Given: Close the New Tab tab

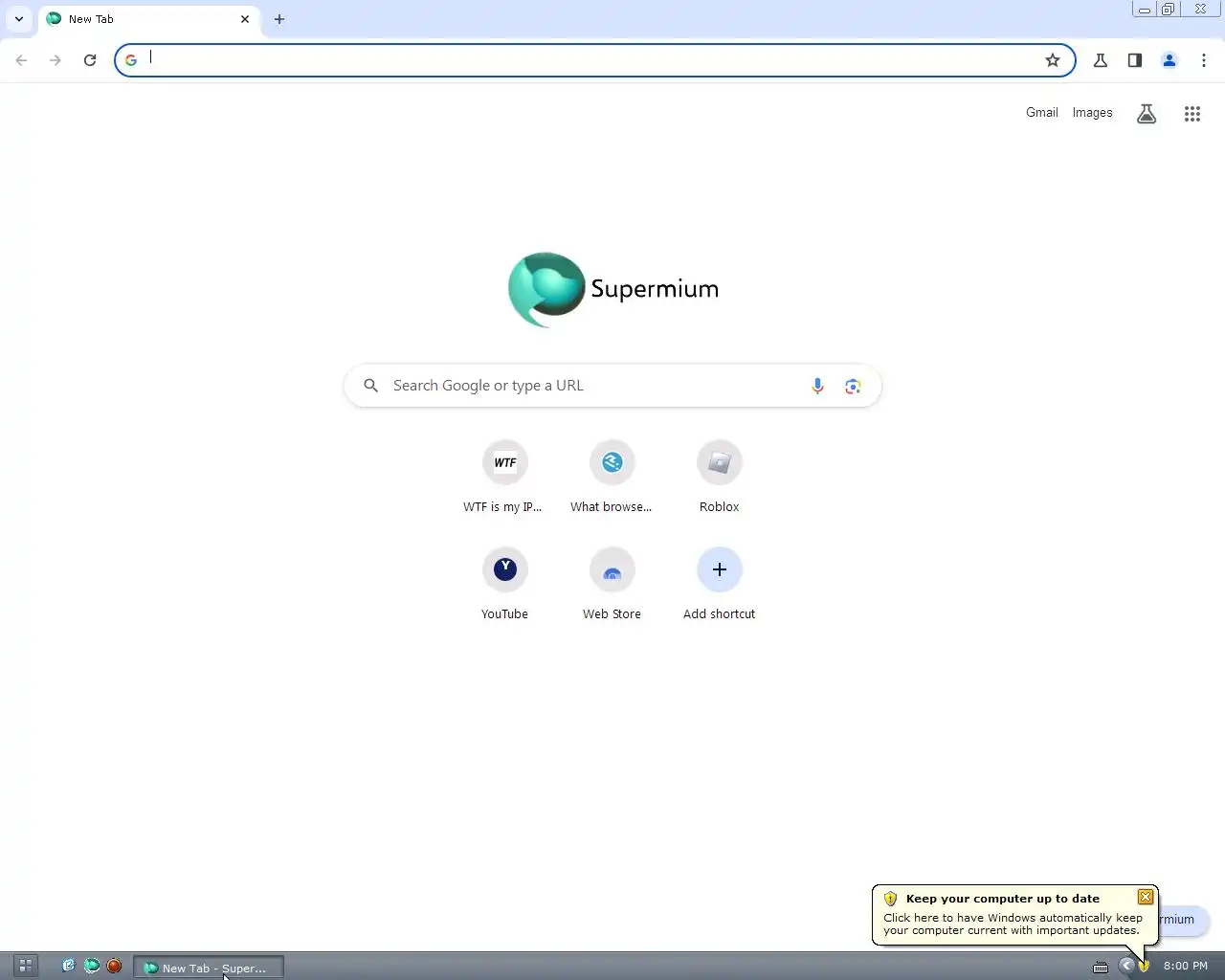Looking at the screenshot, I should tap(245, 19).
